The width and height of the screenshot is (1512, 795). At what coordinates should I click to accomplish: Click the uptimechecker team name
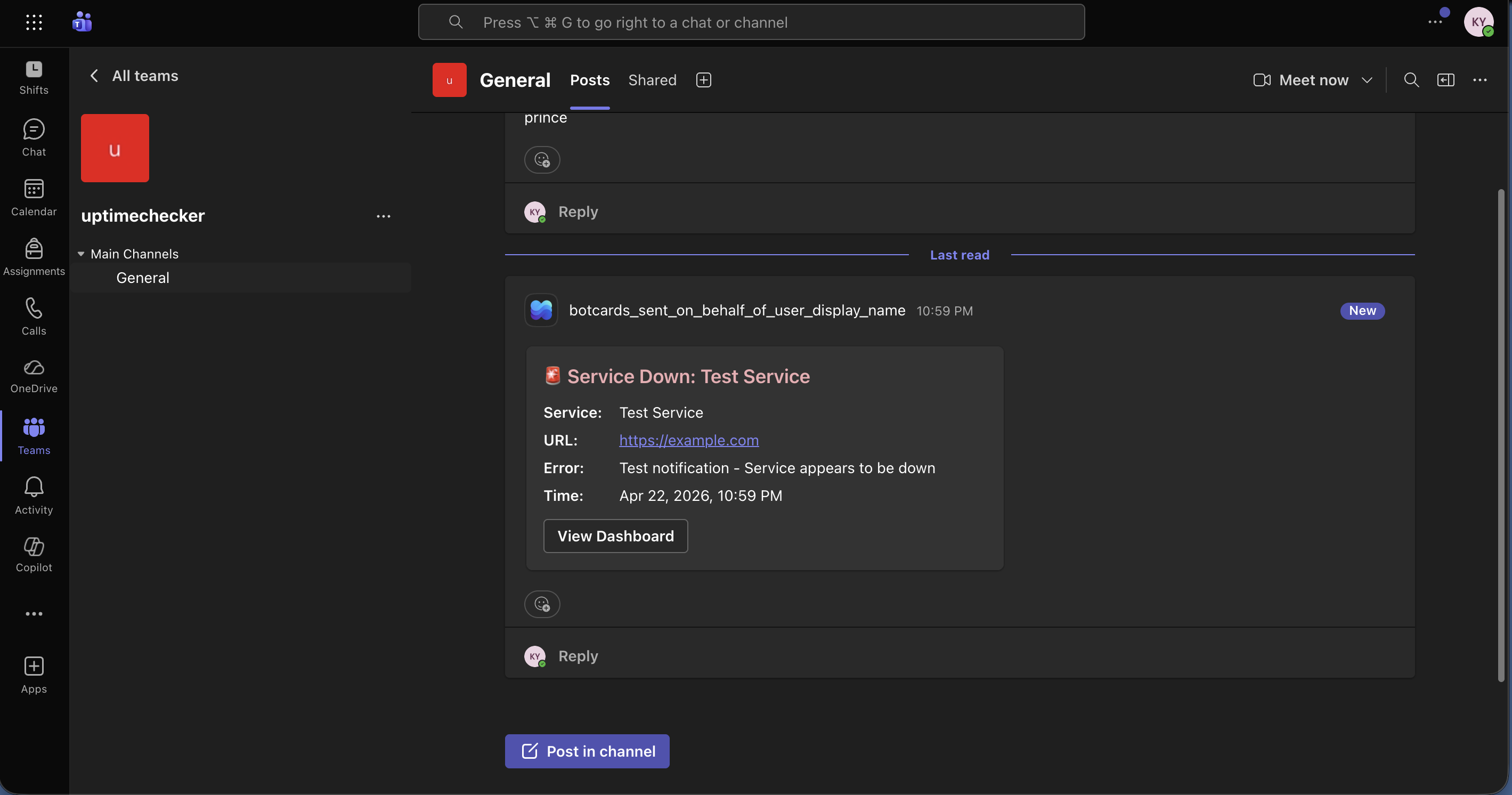point(143,215)
